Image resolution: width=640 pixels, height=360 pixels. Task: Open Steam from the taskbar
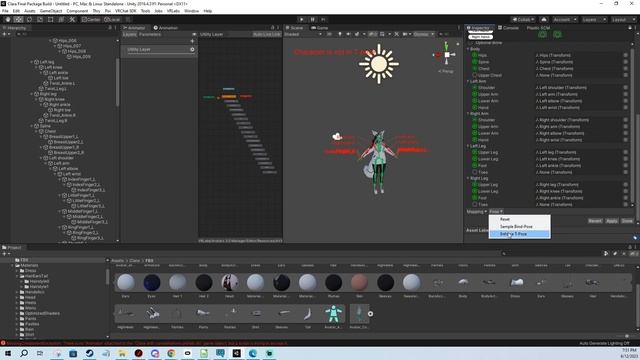(x=89, y=353)
